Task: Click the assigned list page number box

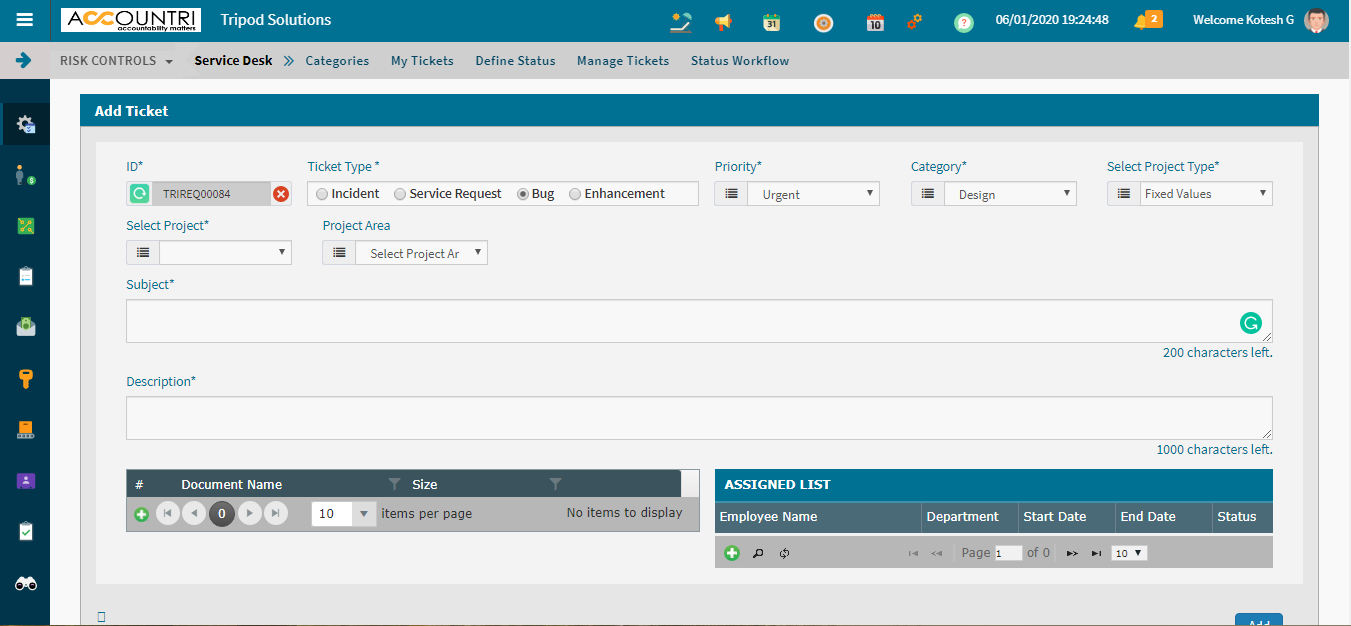Action: [x=1009, y=553]
